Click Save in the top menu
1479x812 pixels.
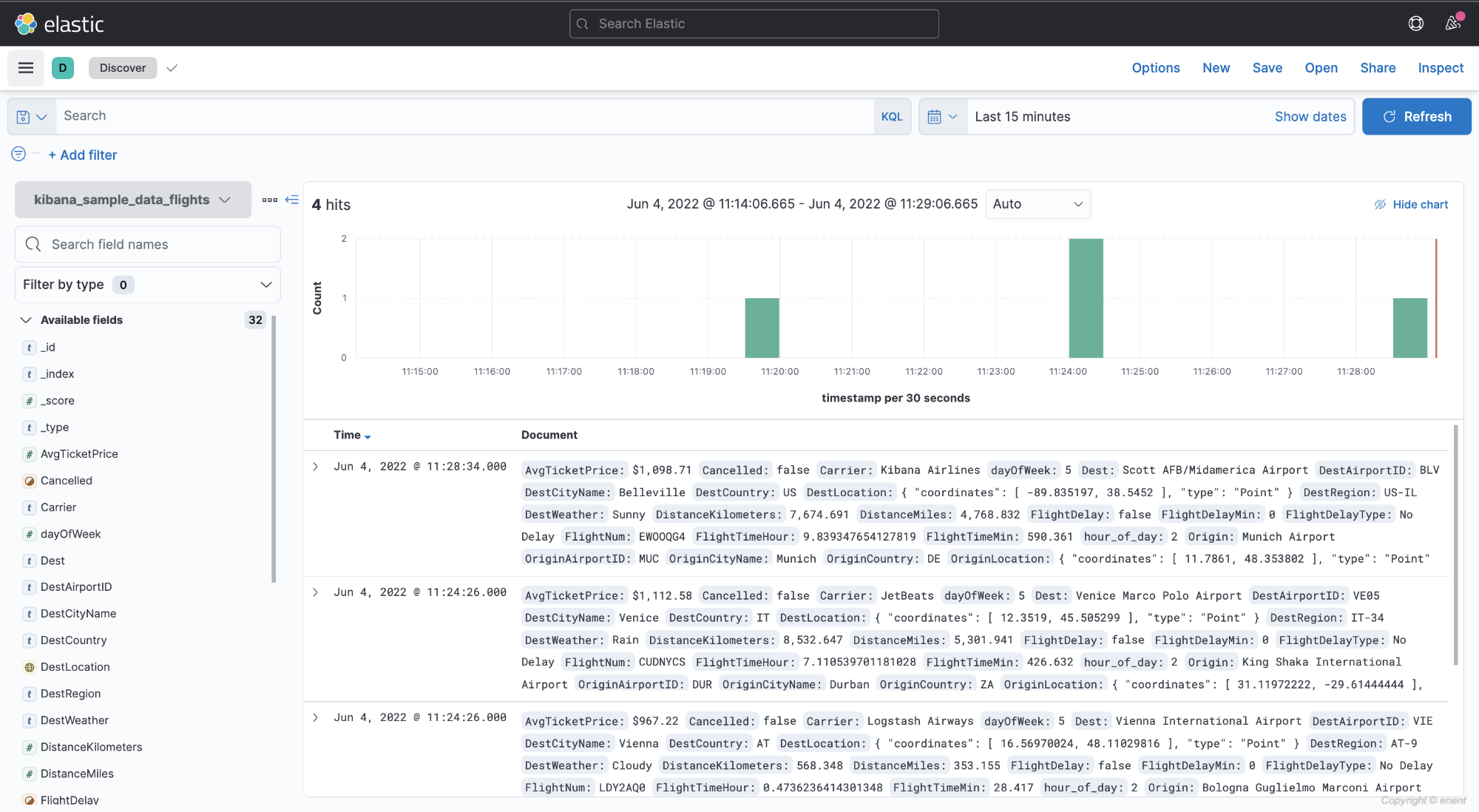[x=1268, y=68]
